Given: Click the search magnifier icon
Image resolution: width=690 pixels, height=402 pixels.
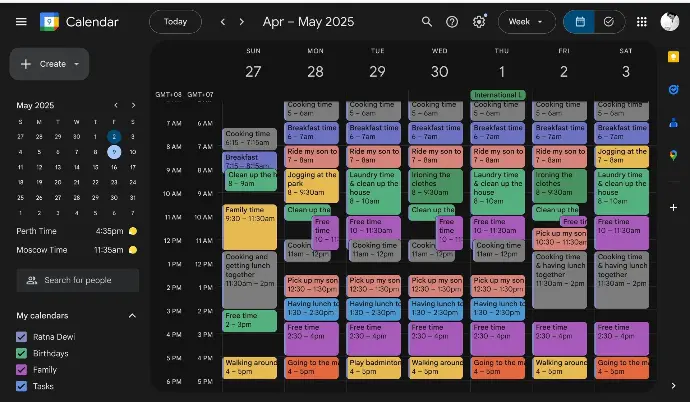Looking at the screenshot, I should 427,21.
